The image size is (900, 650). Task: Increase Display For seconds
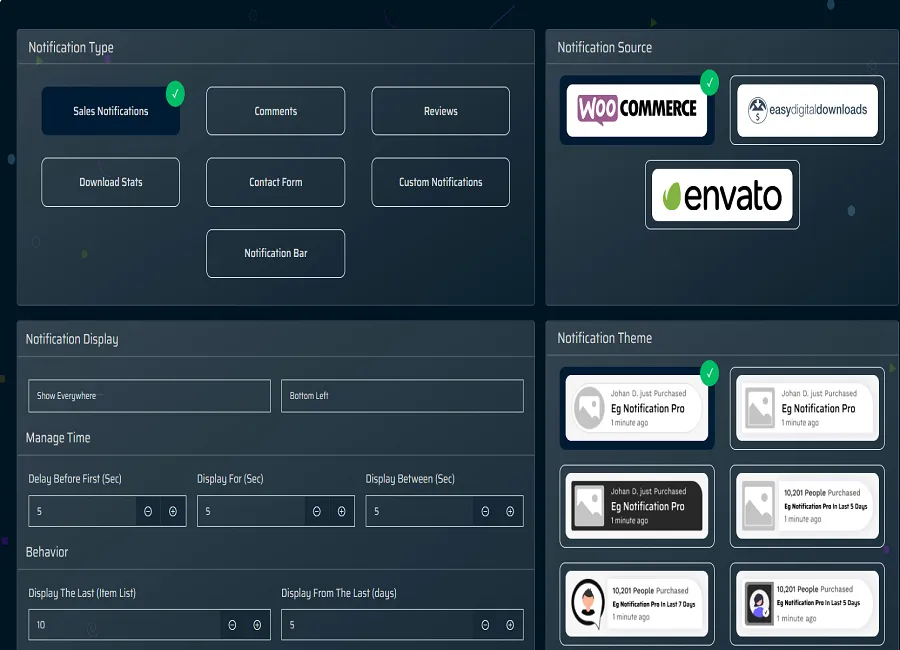click(x=342, y=511)
